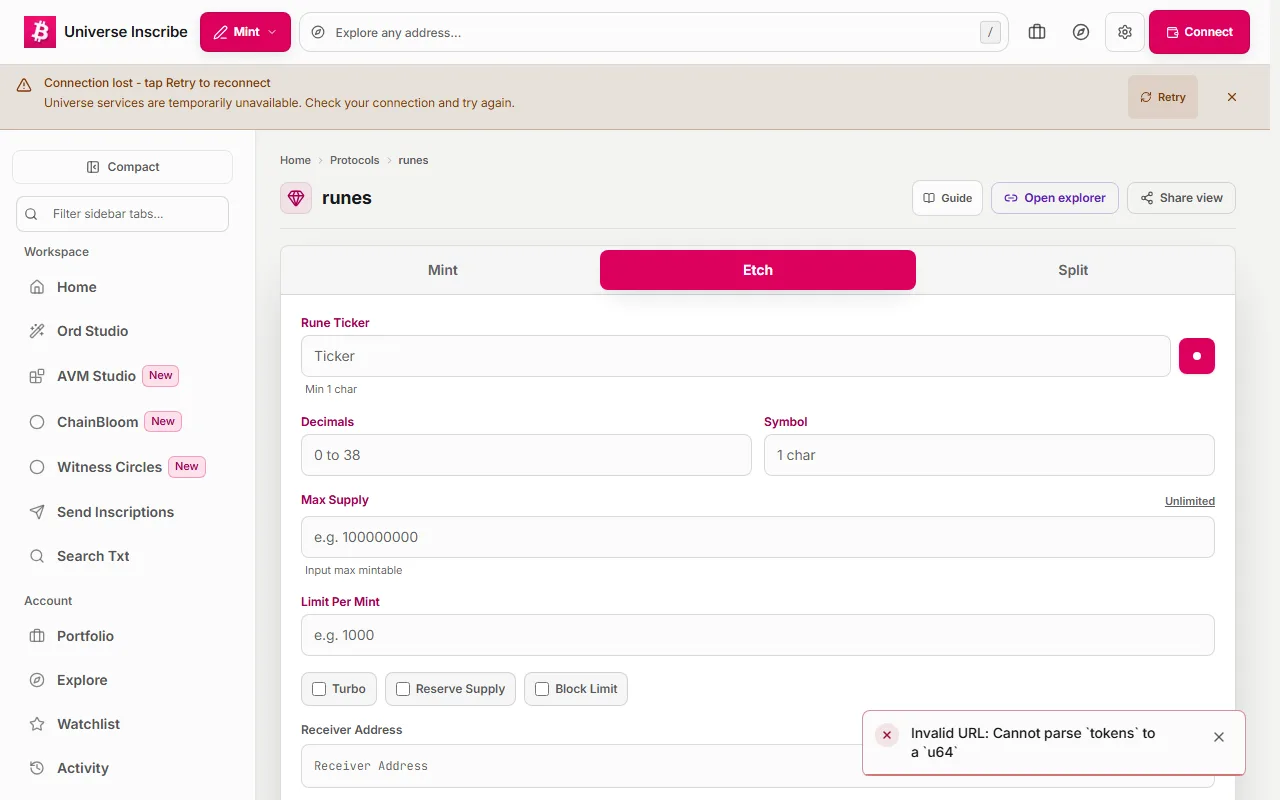Open the portfolio briefcase icon in header
Screen dimensions: 1280x800
point(1037,32)
